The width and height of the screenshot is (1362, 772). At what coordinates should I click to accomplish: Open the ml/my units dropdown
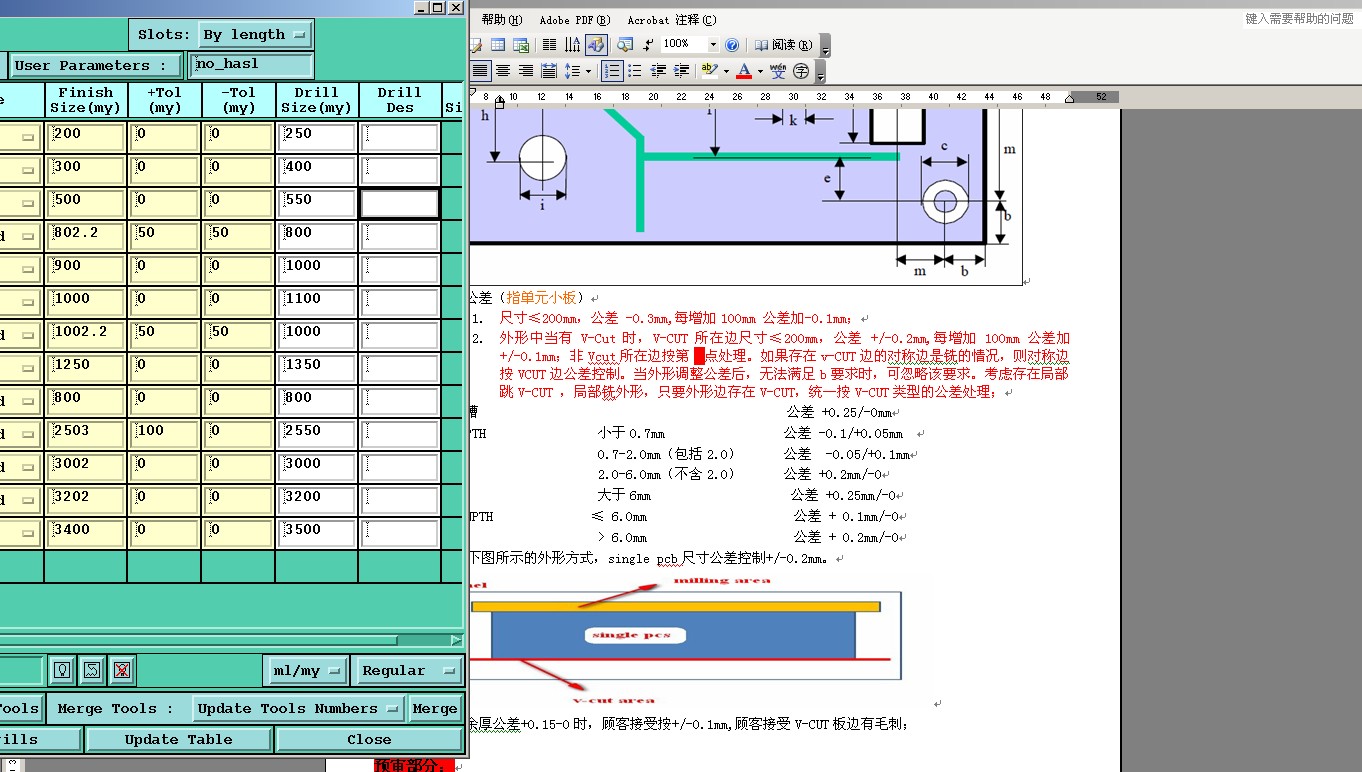pos(306,670)
